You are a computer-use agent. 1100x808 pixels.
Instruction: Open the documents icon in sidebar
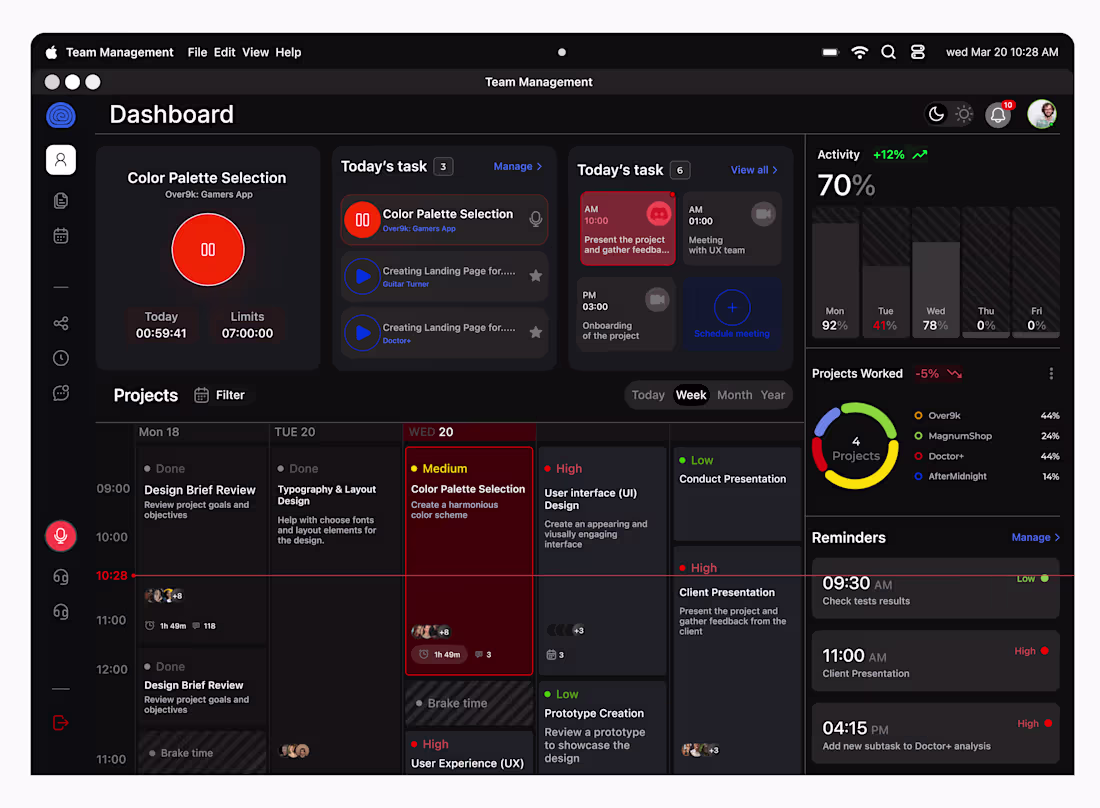pos(61,201)
